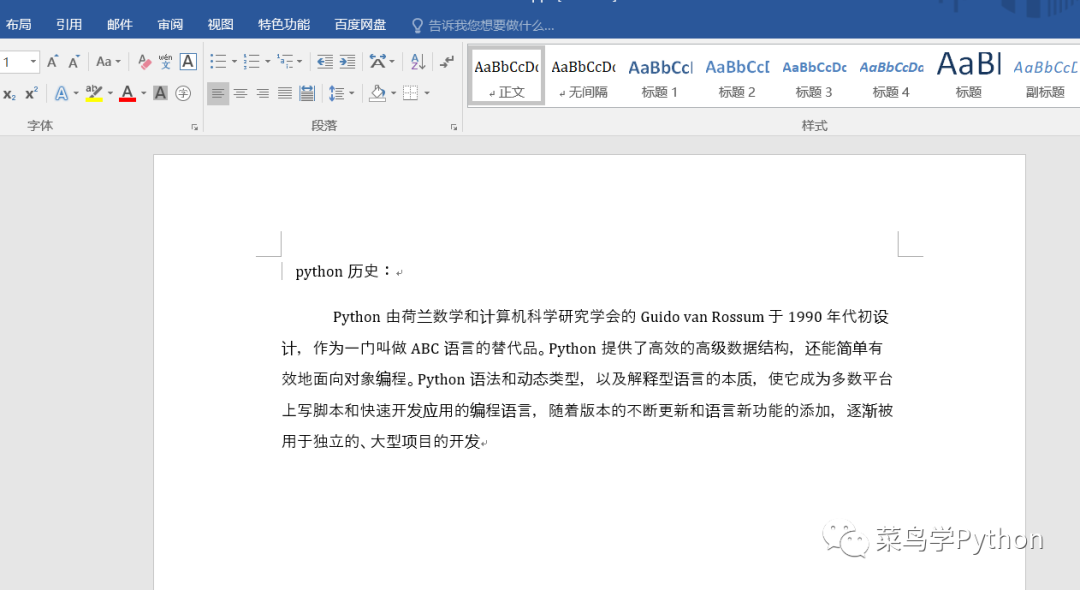Apply the 标题 1 style
The height and width of the screenshot is (590, 1080).
pyautogui.click(x=660, y=75)
